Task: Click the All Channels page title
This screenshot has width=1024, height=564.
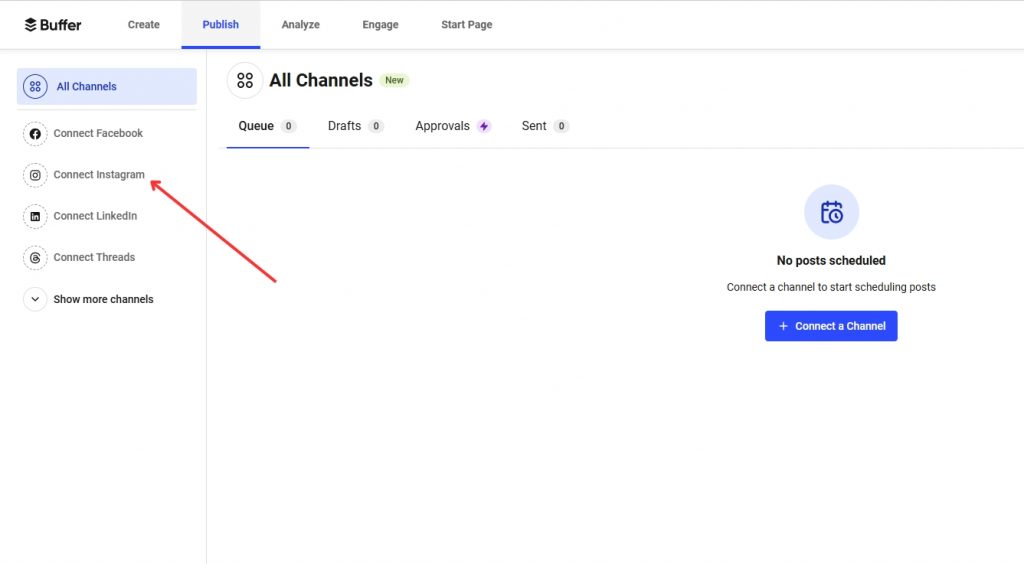Action: 321,80
